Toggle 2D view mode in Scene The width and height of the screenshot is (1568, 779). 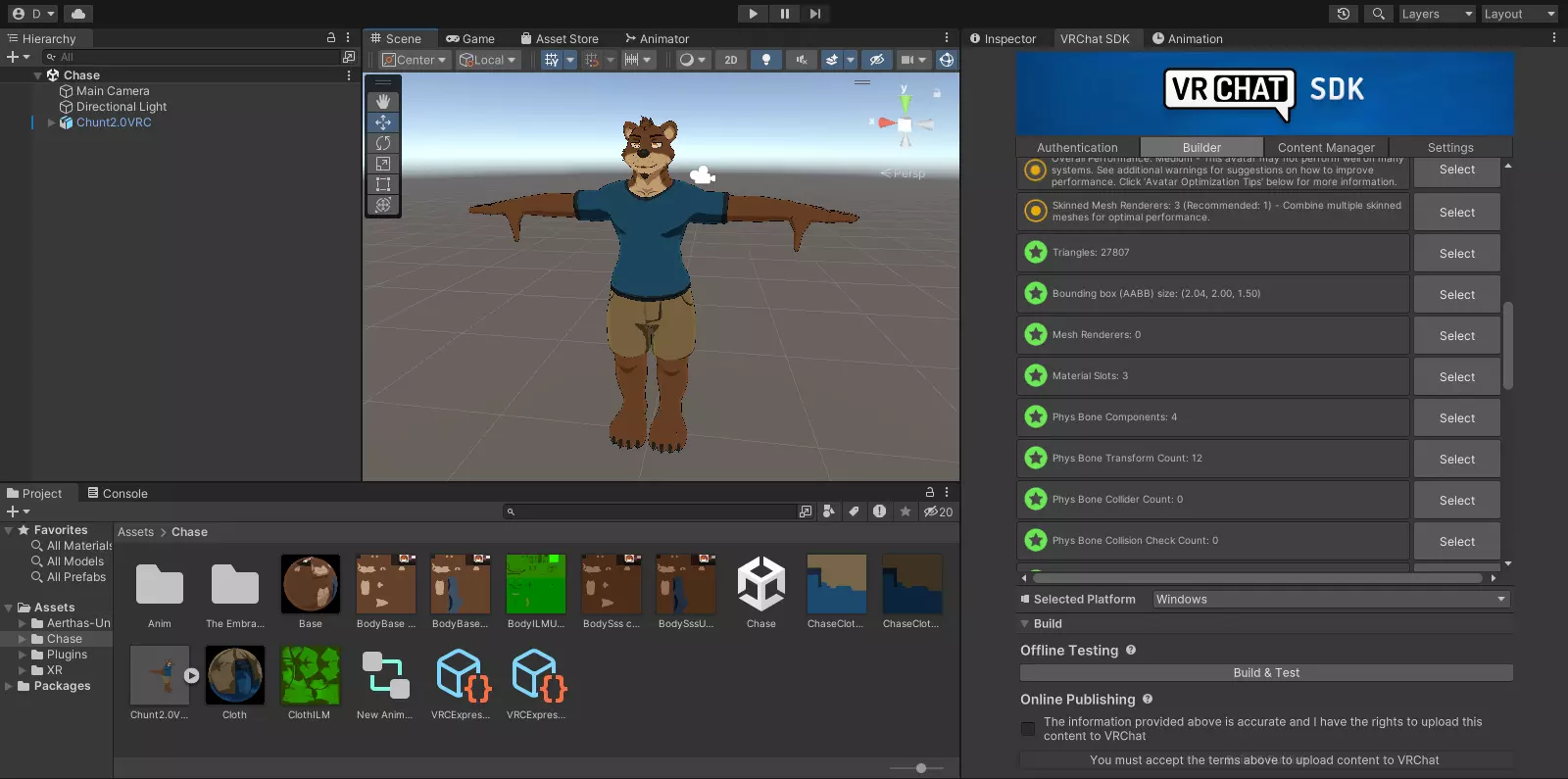pyautogui.click(x=731, y=60)
